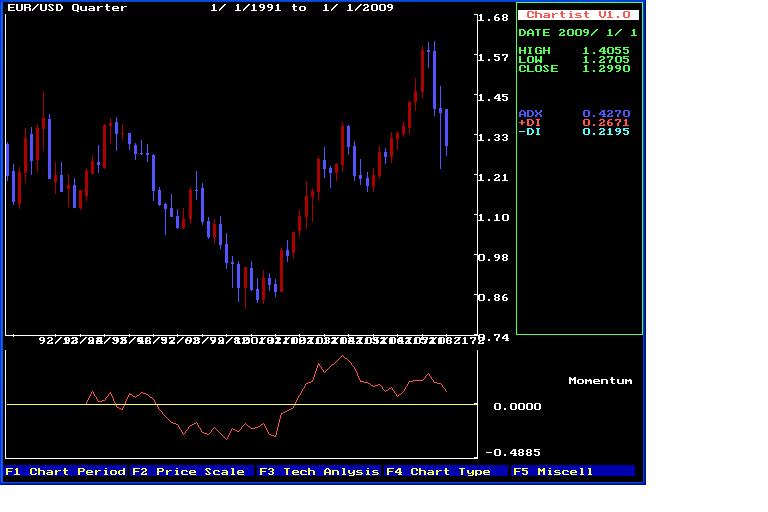
Task: Click the 0.98 price axis label
Action: [493, 258]
